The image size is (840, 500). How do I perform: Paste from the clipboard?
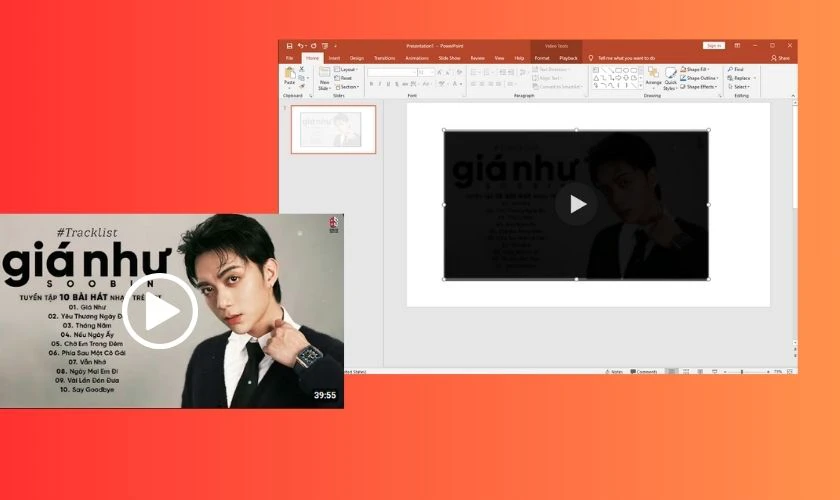tap(289, 78)
